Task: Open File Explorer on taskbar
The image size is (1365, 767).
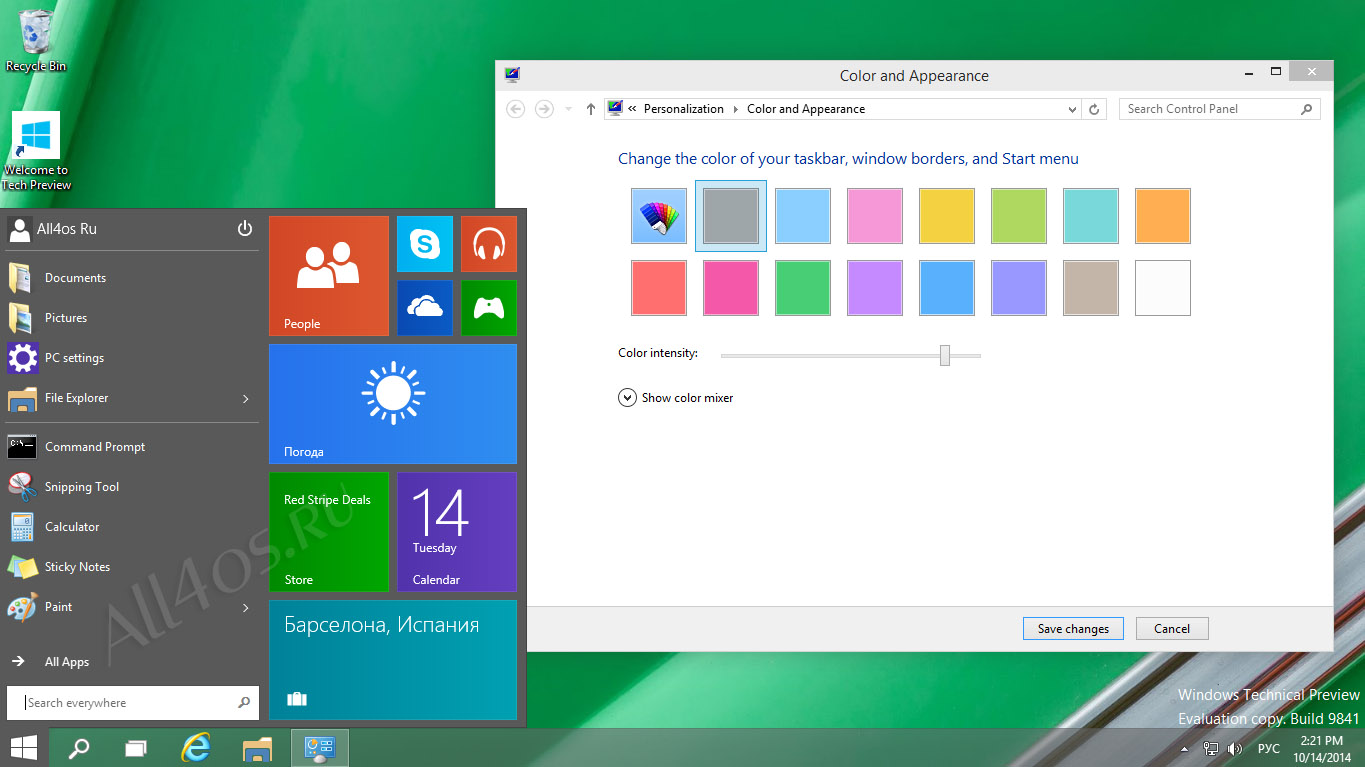Action: (257, 748)
